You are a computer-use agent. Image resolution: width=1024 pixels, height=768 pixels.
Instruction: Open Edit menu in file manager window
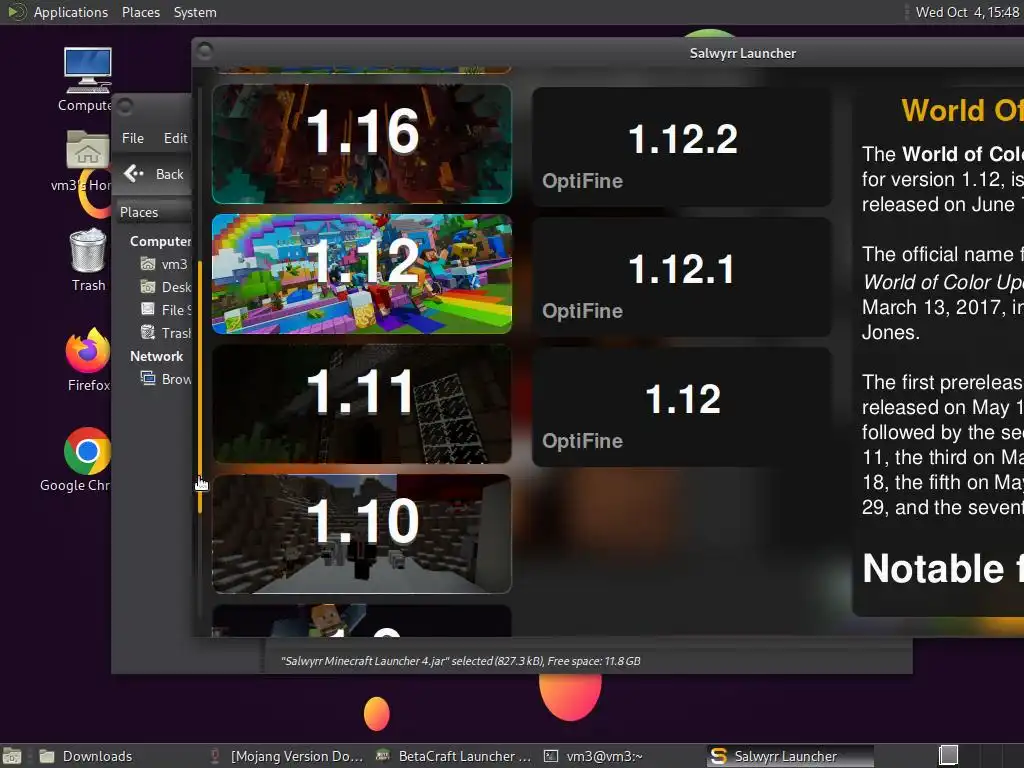click(175, 138)
